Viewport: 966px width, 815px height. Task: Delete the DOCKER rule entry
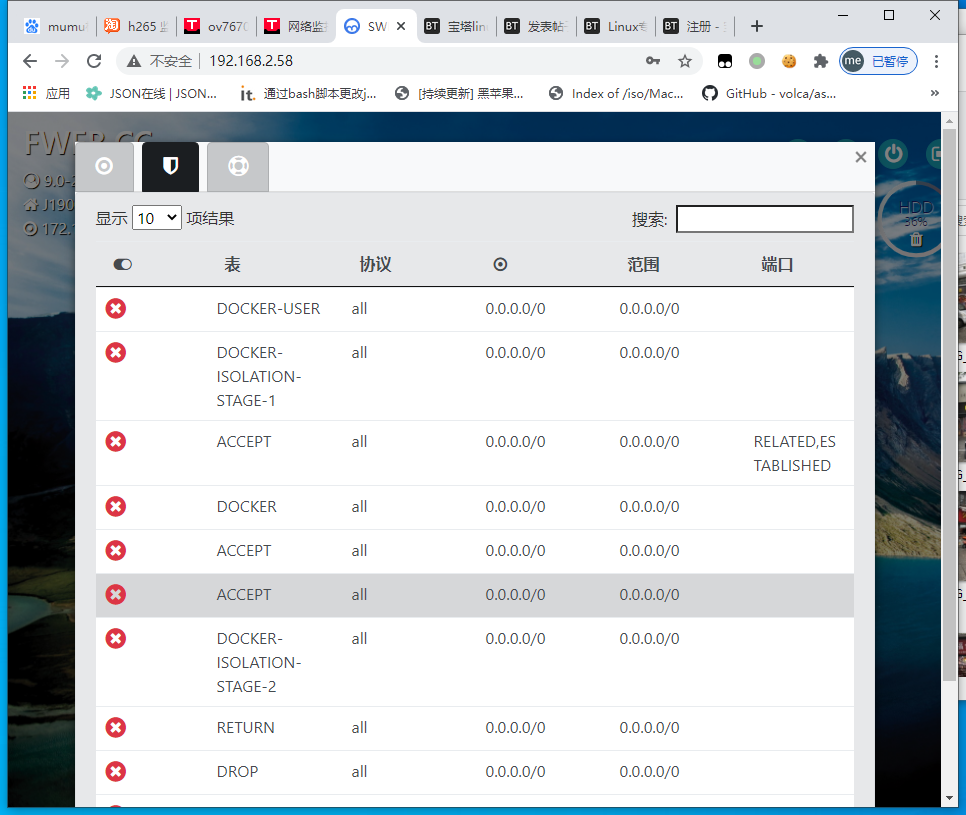click(x=116, y=507)
